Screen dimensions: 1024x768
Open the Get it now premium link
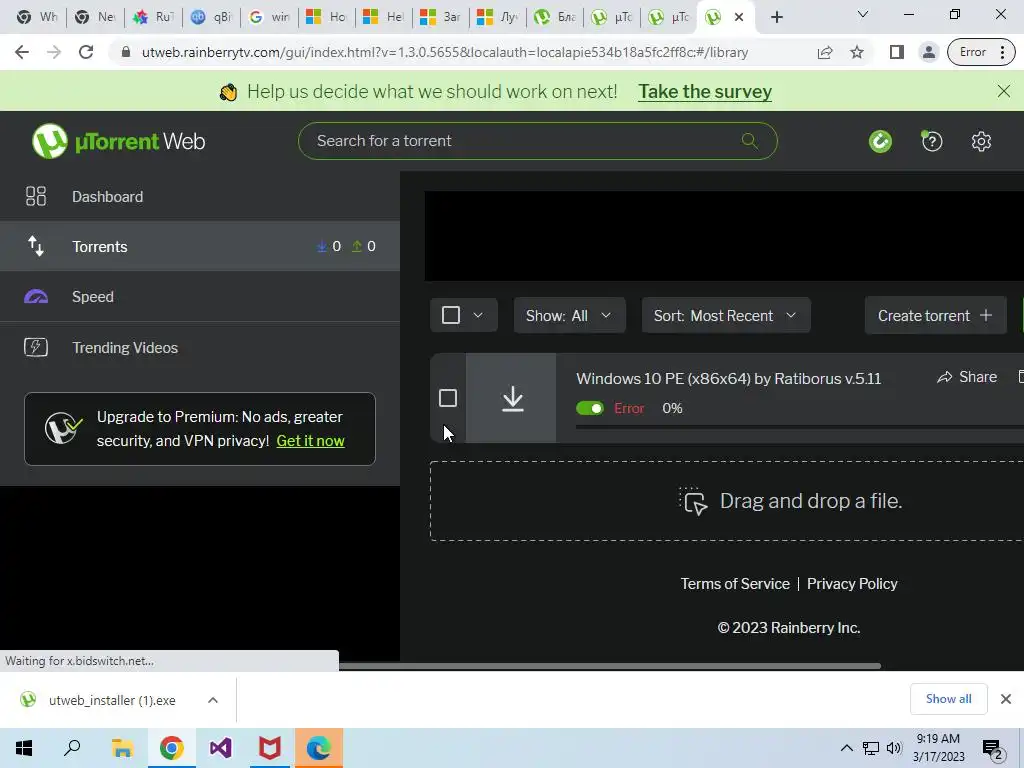click(310, 441)
